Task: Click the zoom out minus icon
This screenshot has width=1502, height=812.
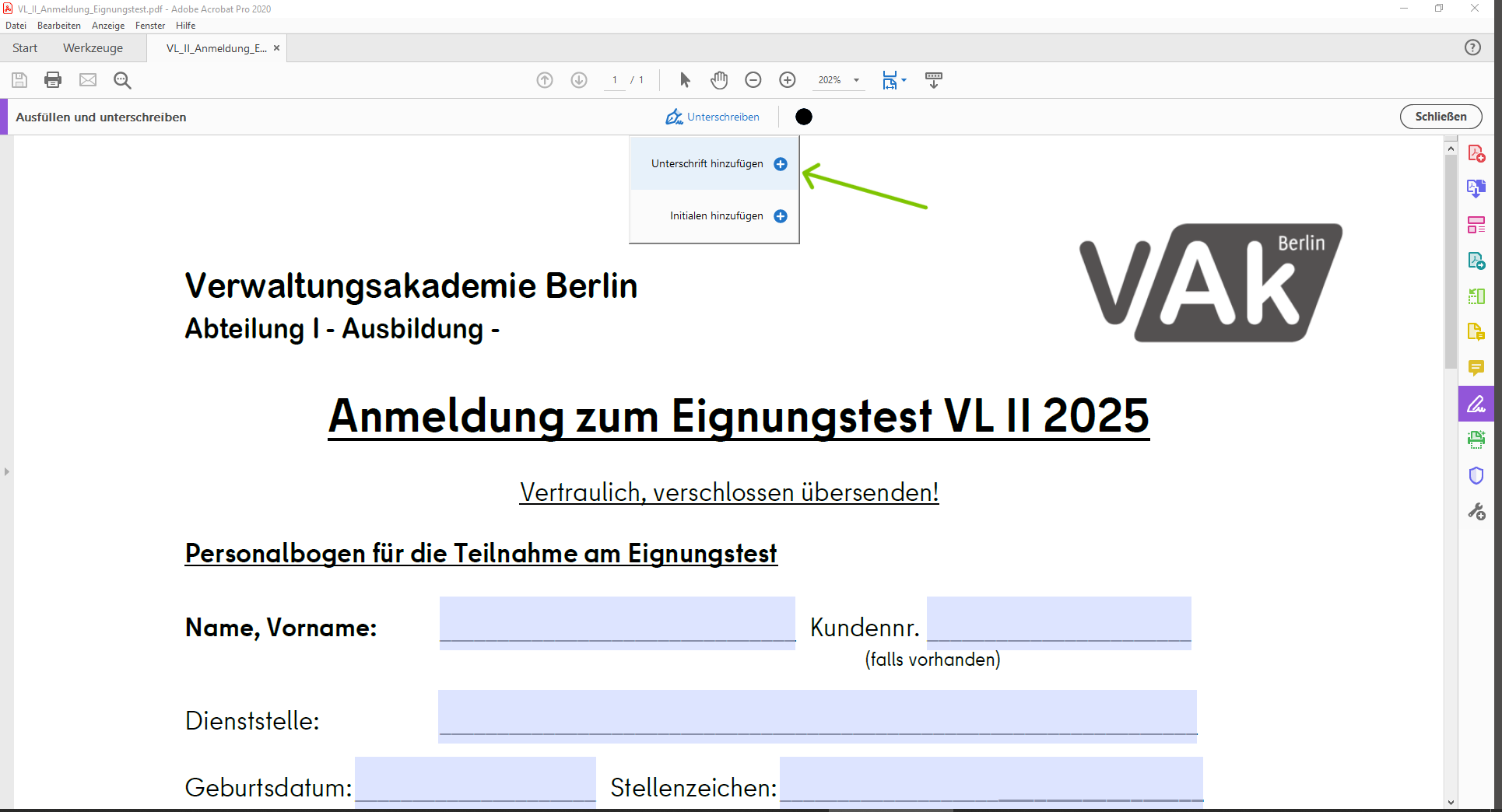Action: [753, 80]
